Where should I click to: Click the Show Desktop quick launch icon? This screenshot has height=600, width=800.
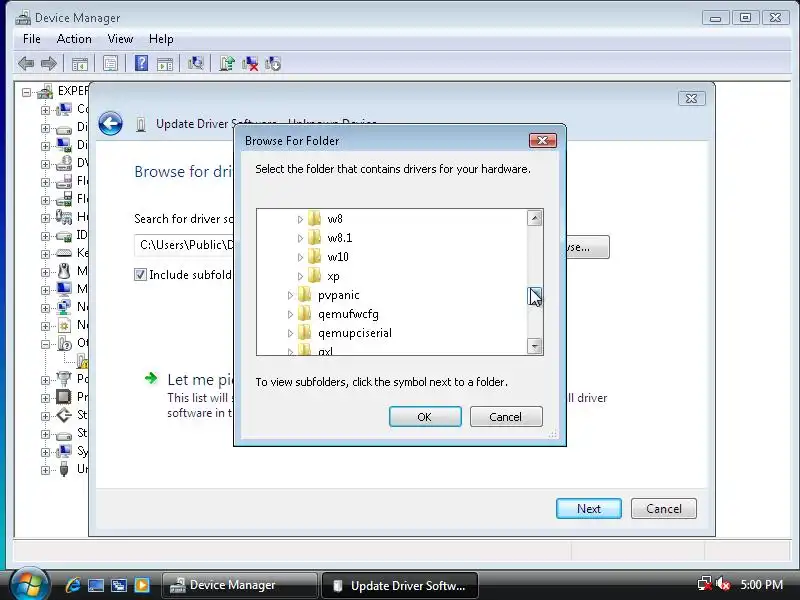tap(96, 585)
